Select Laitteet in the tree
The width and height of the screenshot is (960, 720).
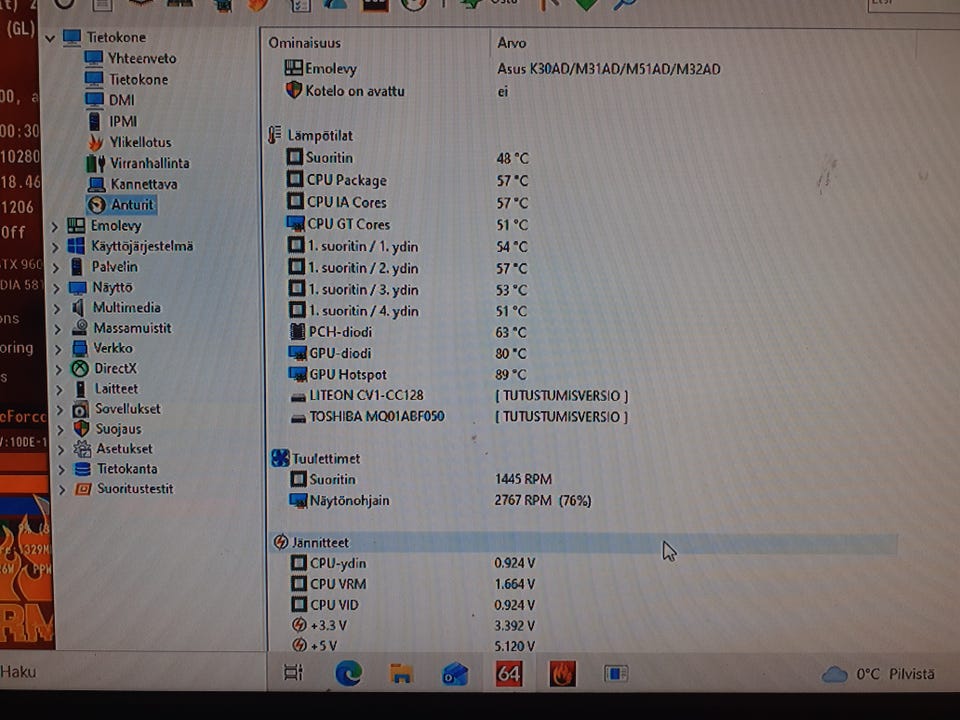(x=116, y=389)
